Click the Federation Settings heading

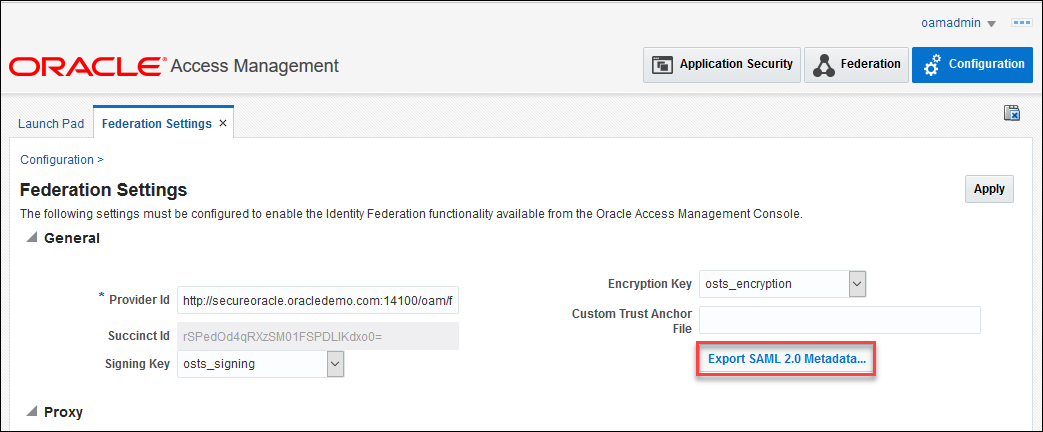tap(104, 190)
